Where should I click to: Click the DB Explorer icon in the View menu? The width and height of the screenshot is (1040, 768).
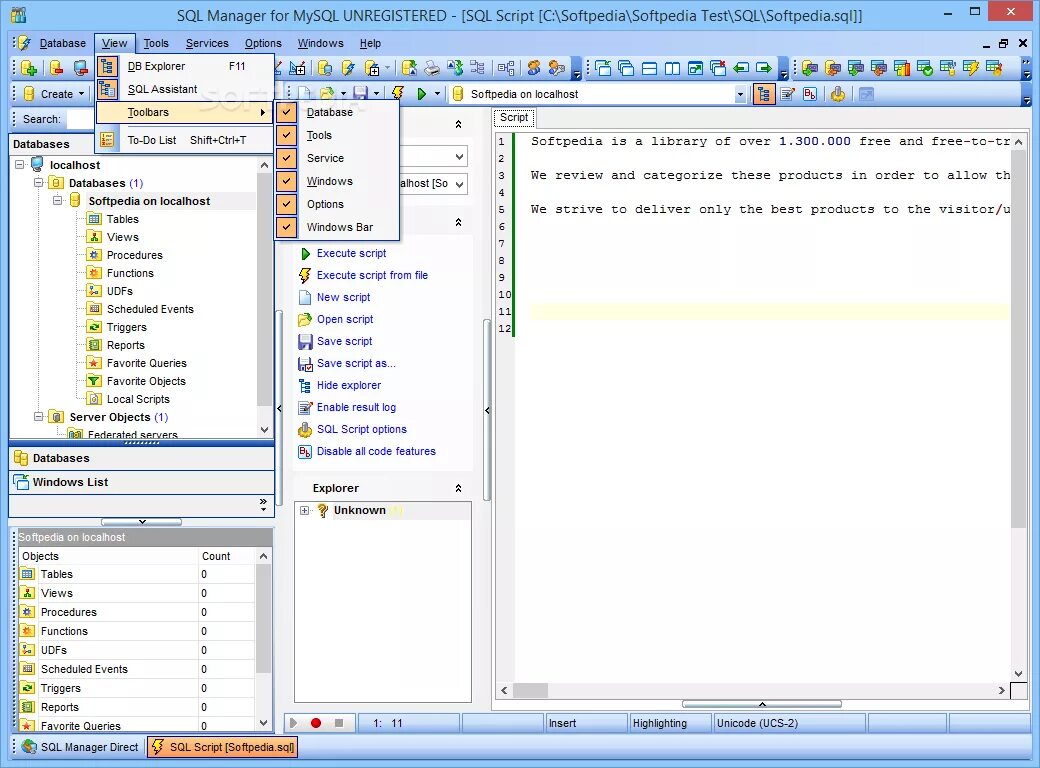point(107,66)
